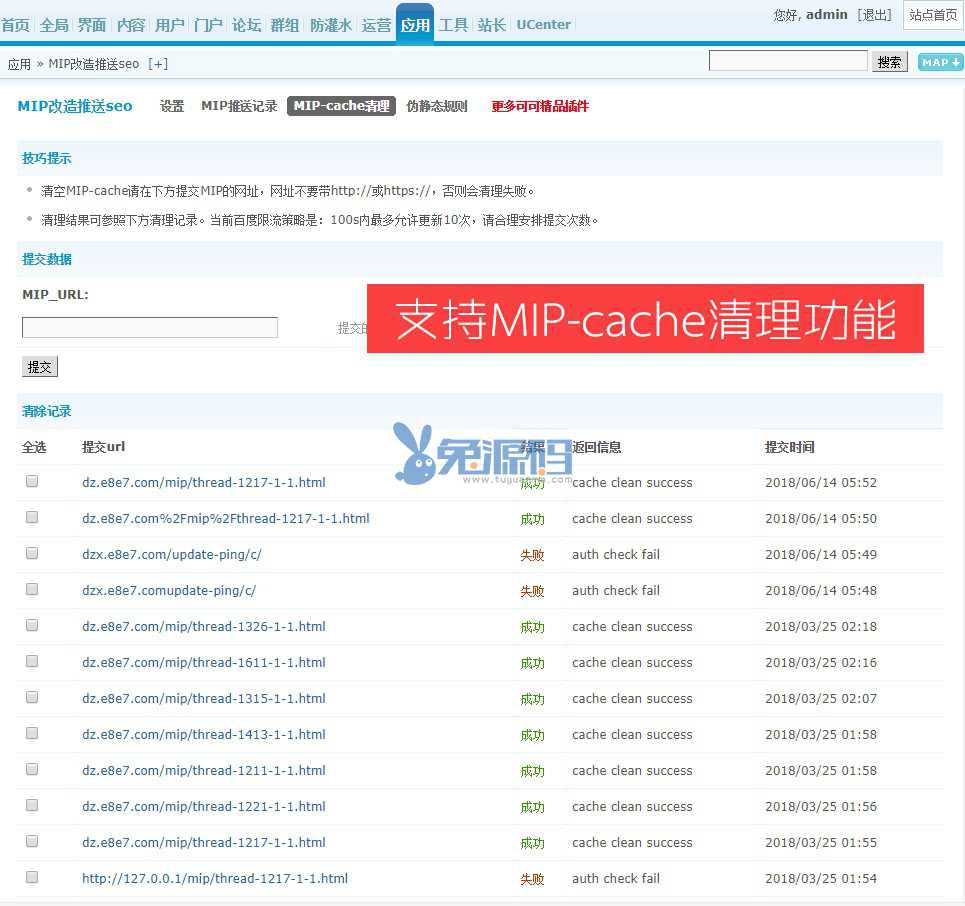Open dzx.e8e7.com/update-ping/c/ link
Viewport: 965px width, 906px height.
tap(172, 555)
